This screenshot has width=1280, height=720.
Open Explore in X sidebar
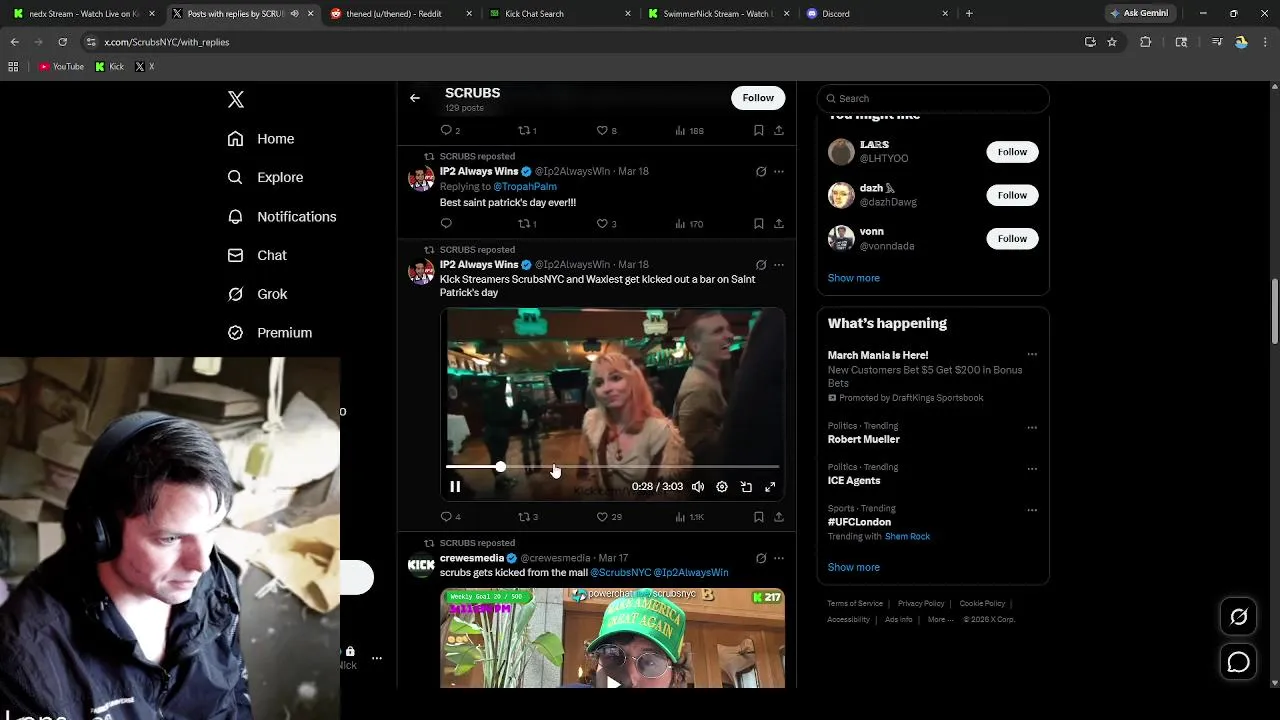point(265,177)
